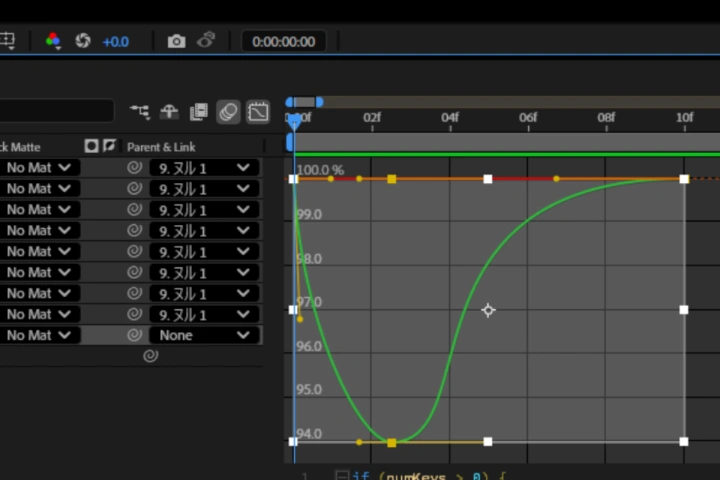Toggle the Frame Blending enable icon
The image size is (720, 480).
tap(198, 112)
